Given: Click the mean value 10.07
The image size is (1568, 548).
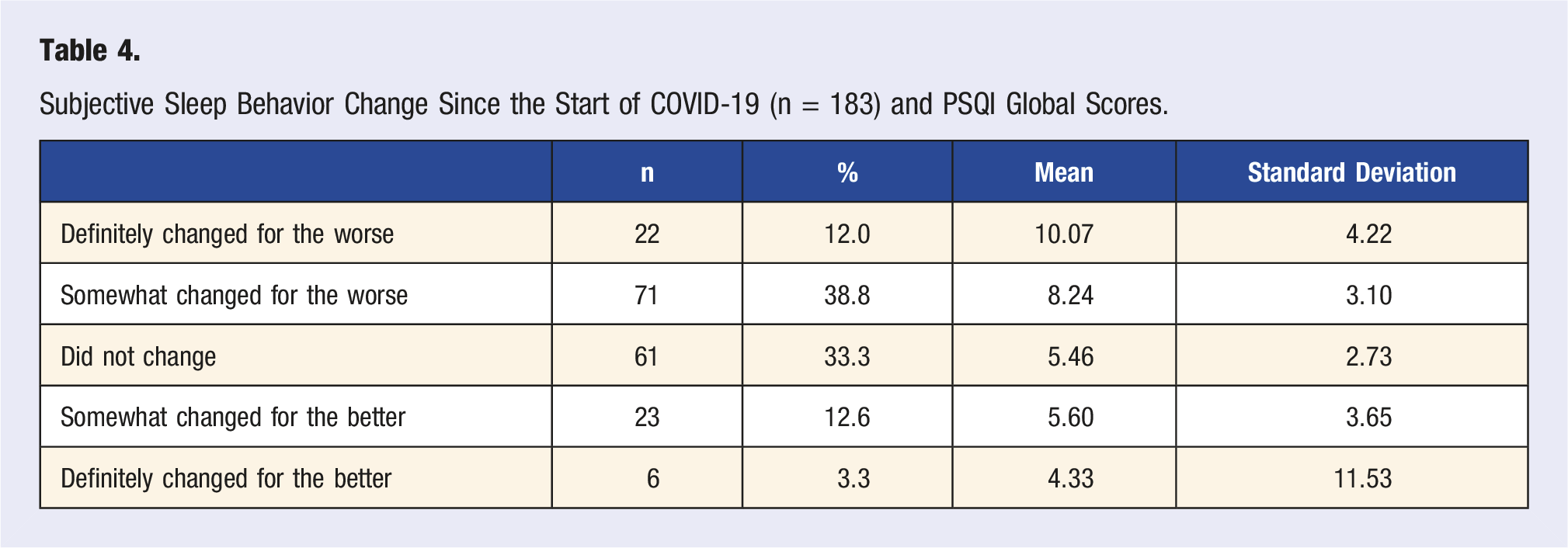Looking at the screenshot, I should (1064, 234).
